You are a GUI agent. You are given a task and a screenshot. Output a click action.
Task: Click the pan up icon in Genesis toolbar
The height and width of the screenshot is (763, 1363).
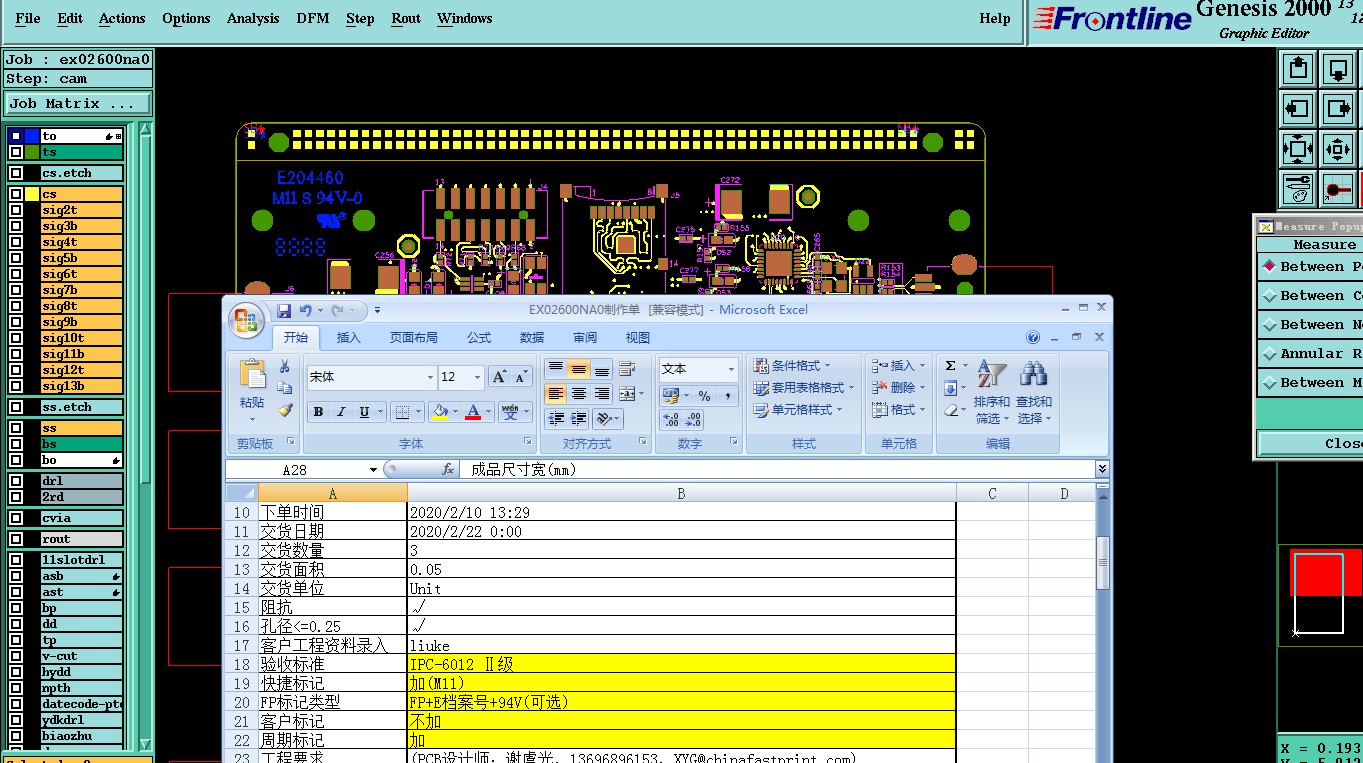1298,69
